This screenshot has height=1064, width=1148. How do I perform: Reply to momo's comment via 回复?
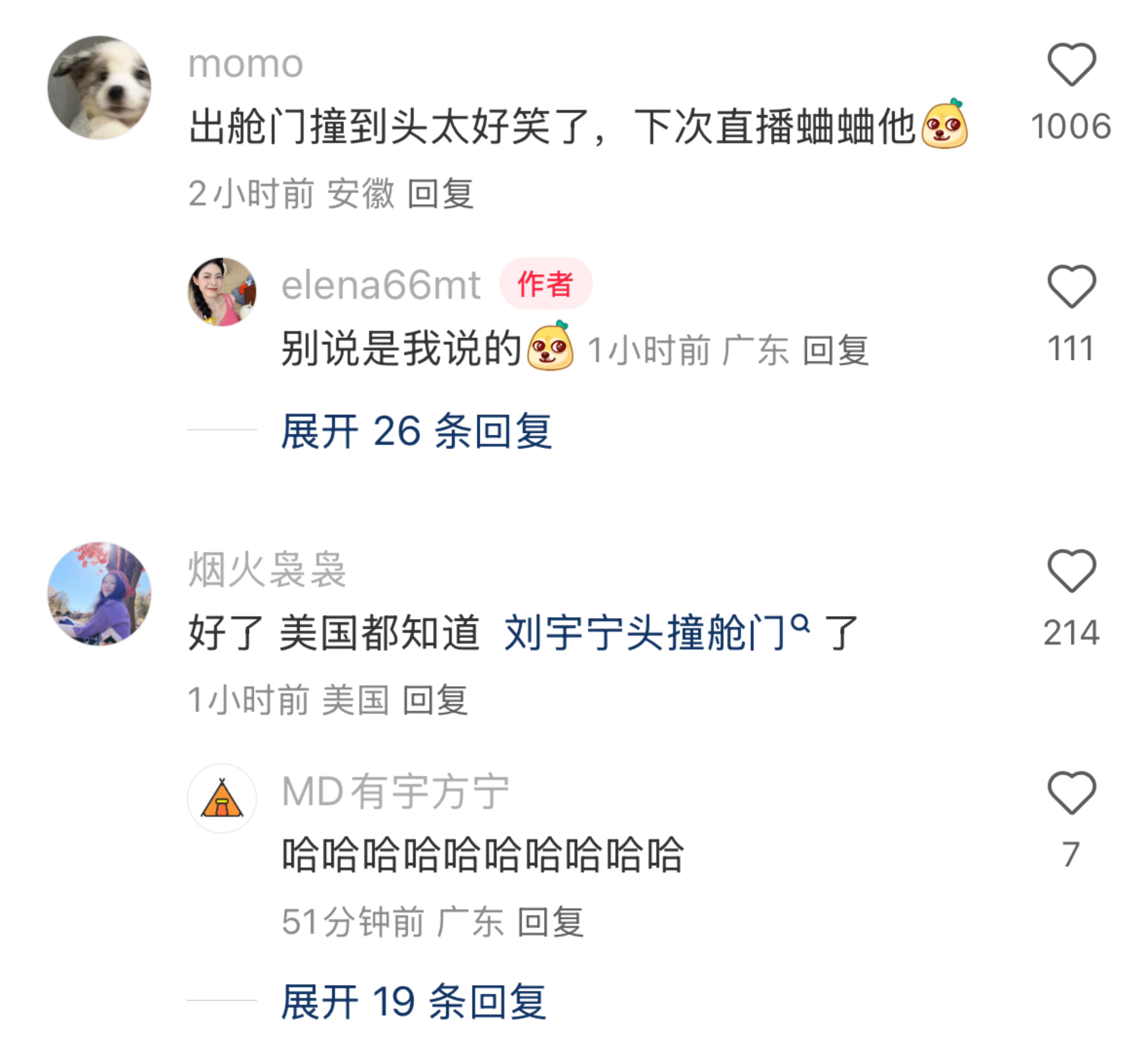point(440,194)
